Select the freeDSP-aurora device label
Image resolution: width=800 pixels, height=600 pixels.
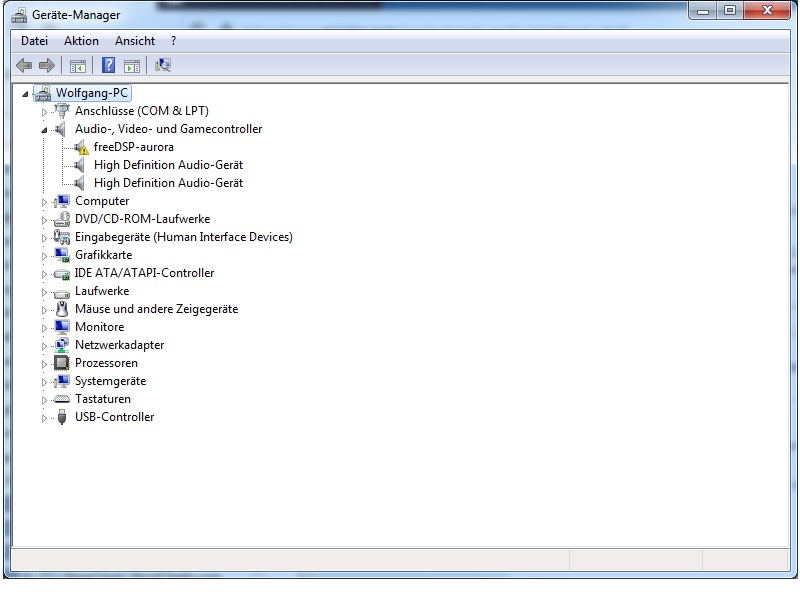click(x=134, y=147)
